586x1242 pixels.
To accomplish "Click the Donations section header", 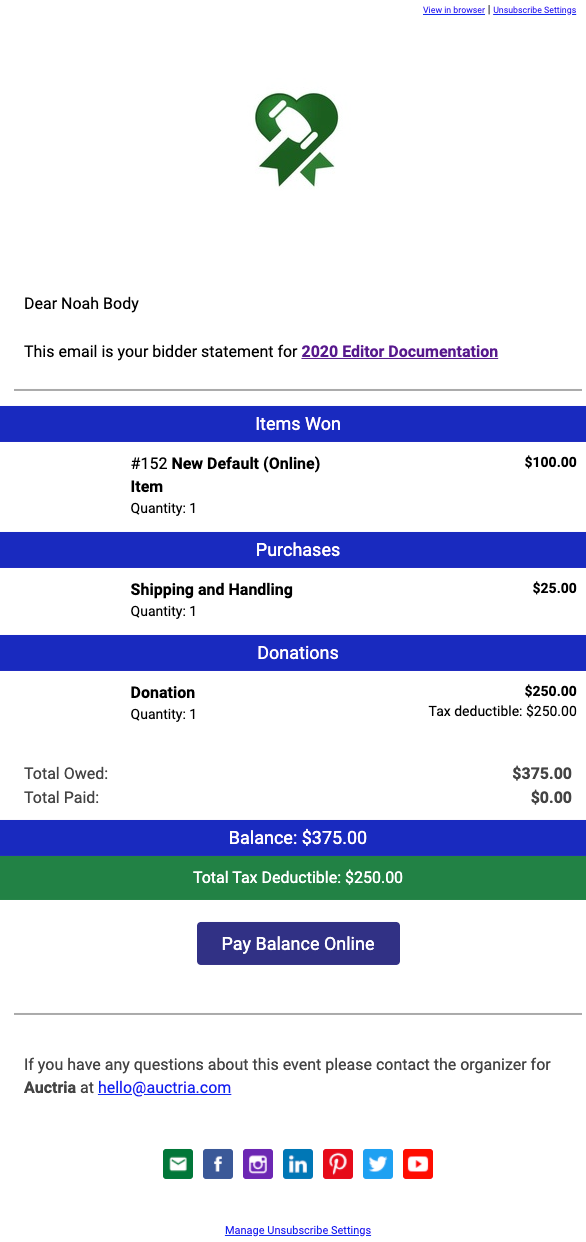I will (293, 653).
